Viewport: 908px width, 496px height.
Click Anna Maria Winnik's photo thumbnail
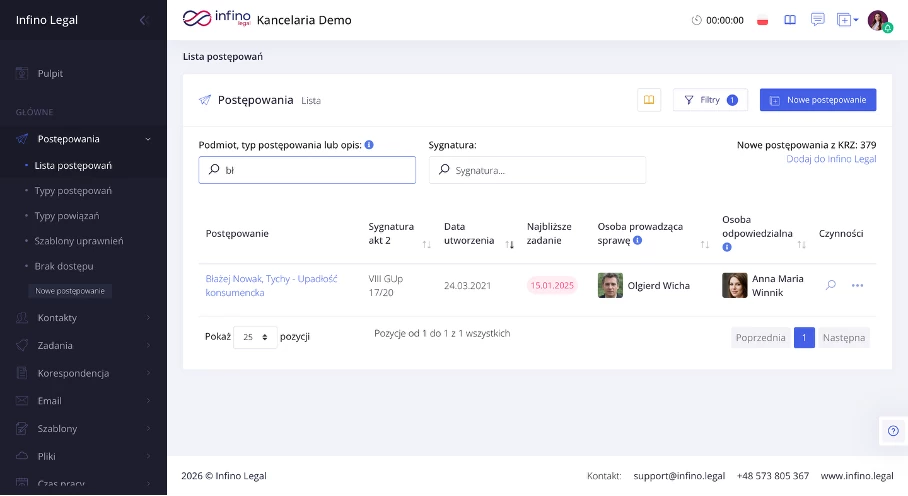[735, 285]
